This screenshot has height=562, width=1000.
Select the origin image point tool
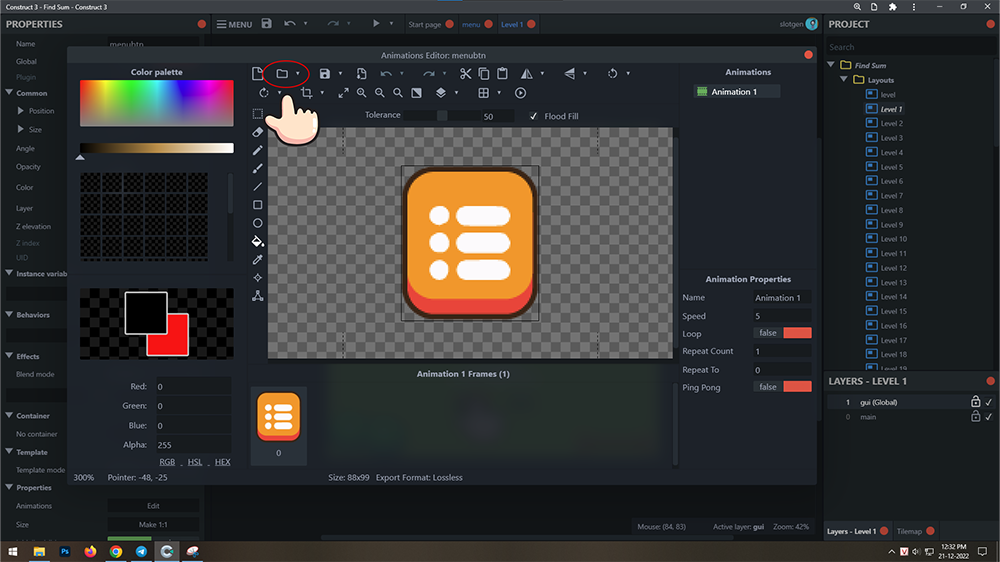pyautogui.click(x=258, y=277)
